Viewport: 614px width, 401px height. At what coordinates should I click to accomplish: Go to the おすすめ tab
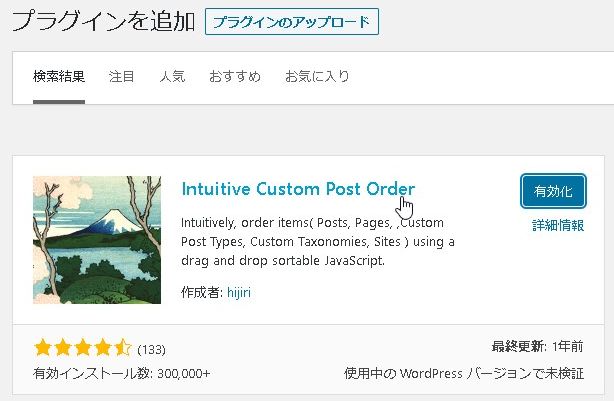point(234,77)
